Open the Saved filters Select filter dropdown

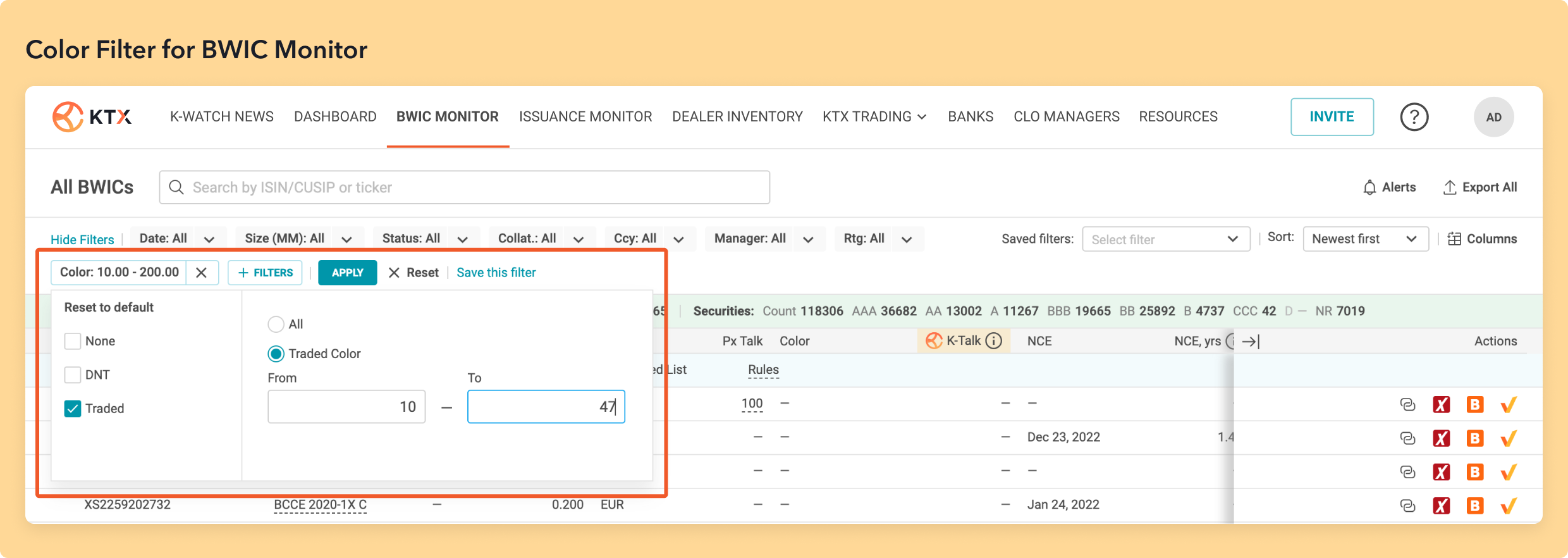(1165, 239)
